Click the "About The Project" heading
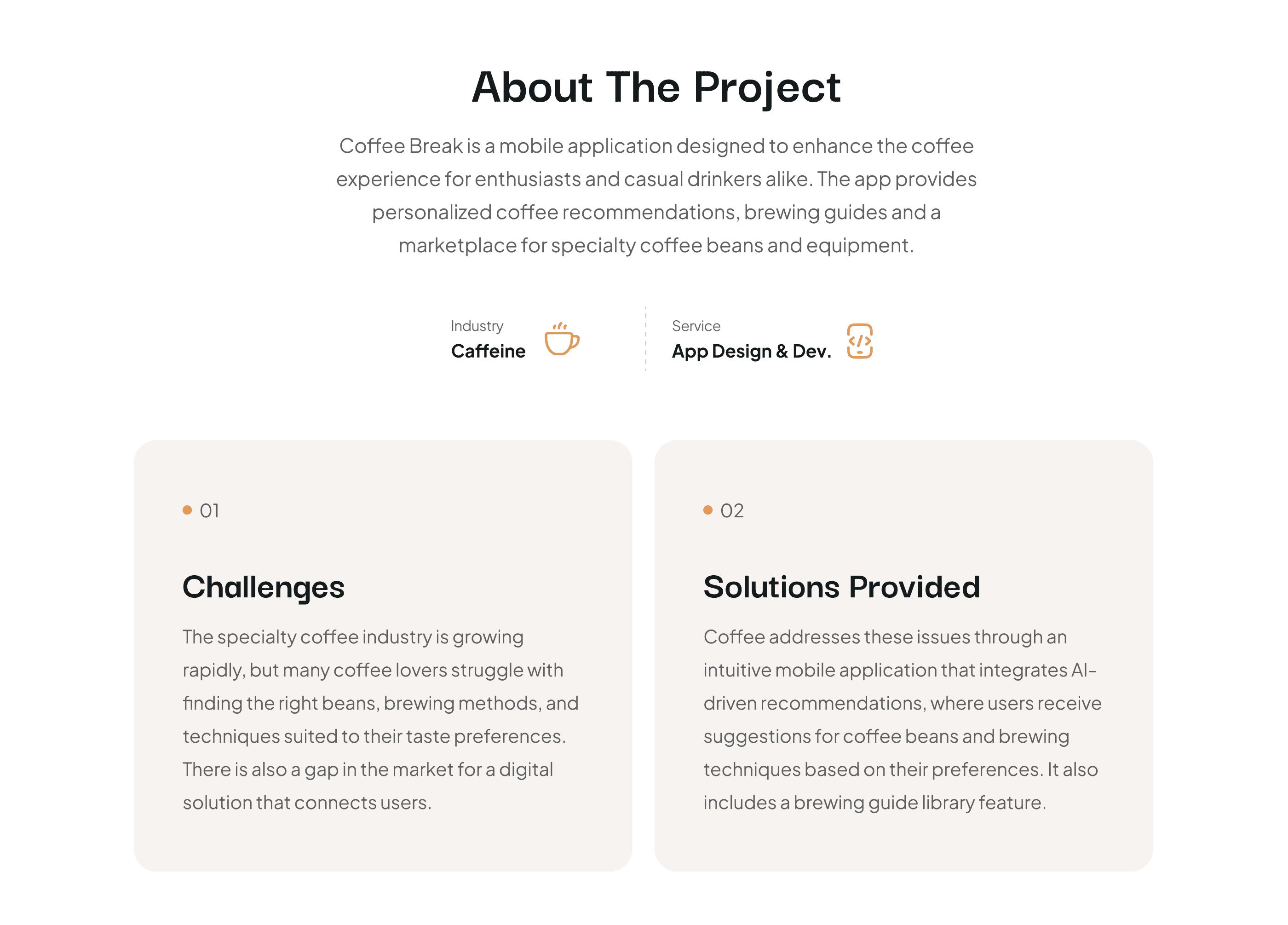This screenshot has width=1288, height=925. pyautogui.click(x=656, y=87)
